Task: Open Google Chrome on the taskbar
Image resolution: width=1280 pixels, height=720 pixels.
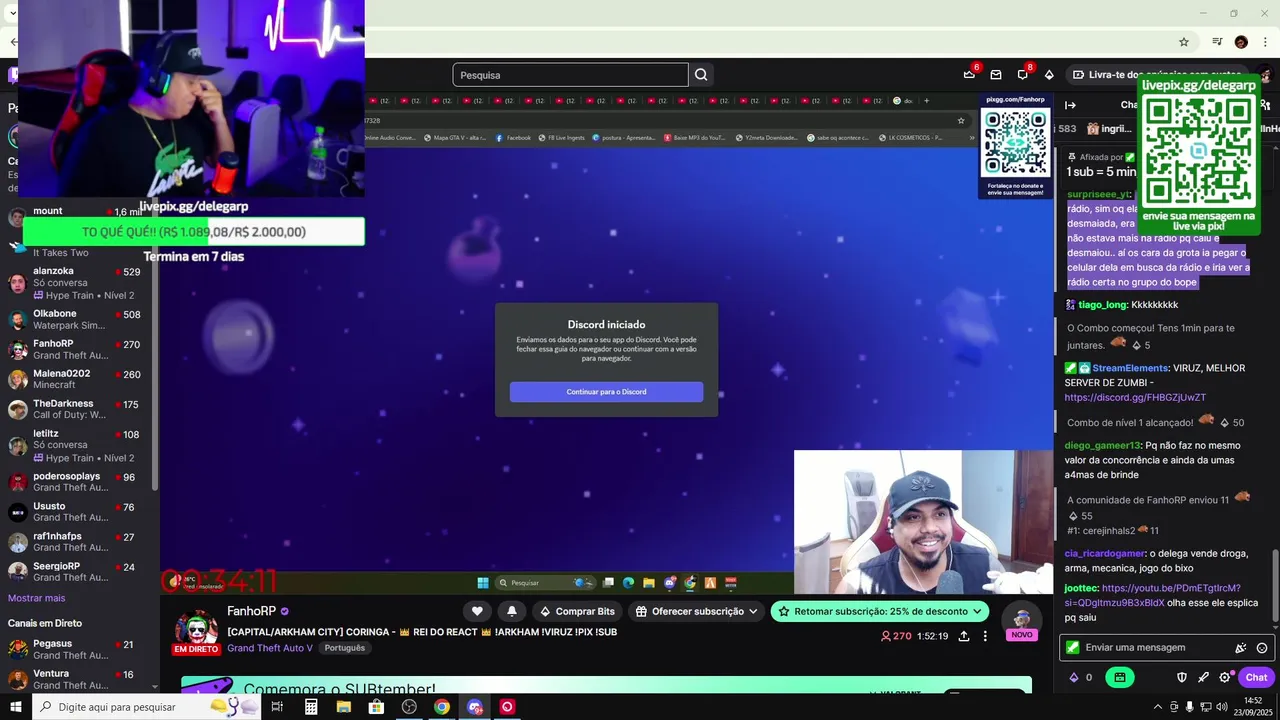Action: click(441, 707)
